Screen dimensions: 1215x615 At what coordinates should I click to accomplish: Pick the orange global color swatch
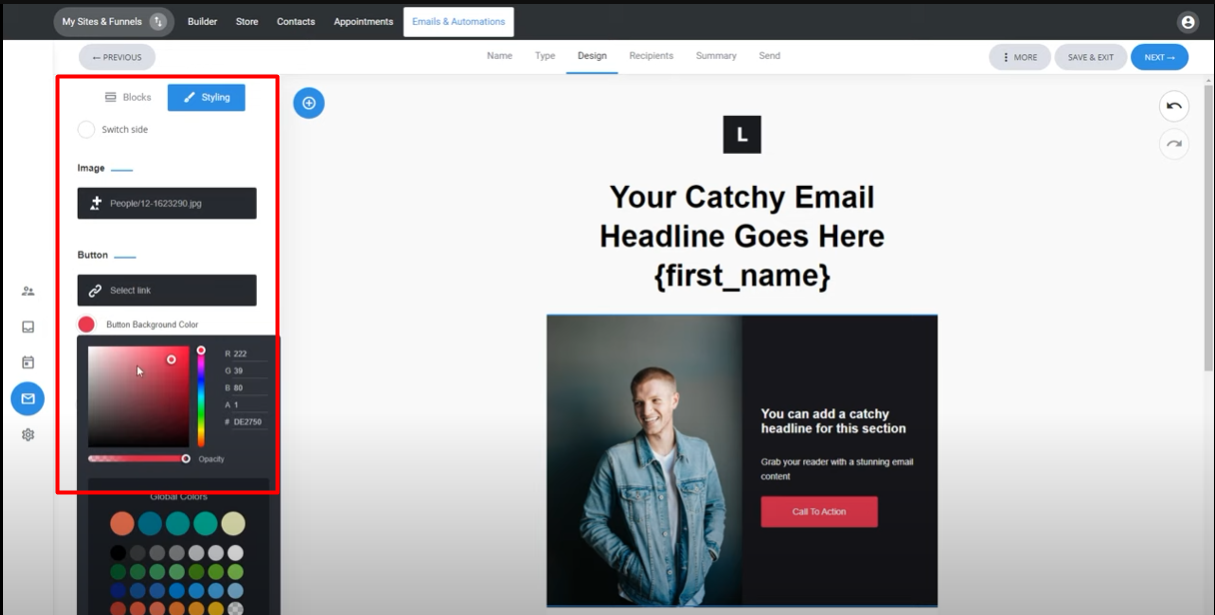click(122, 524)
